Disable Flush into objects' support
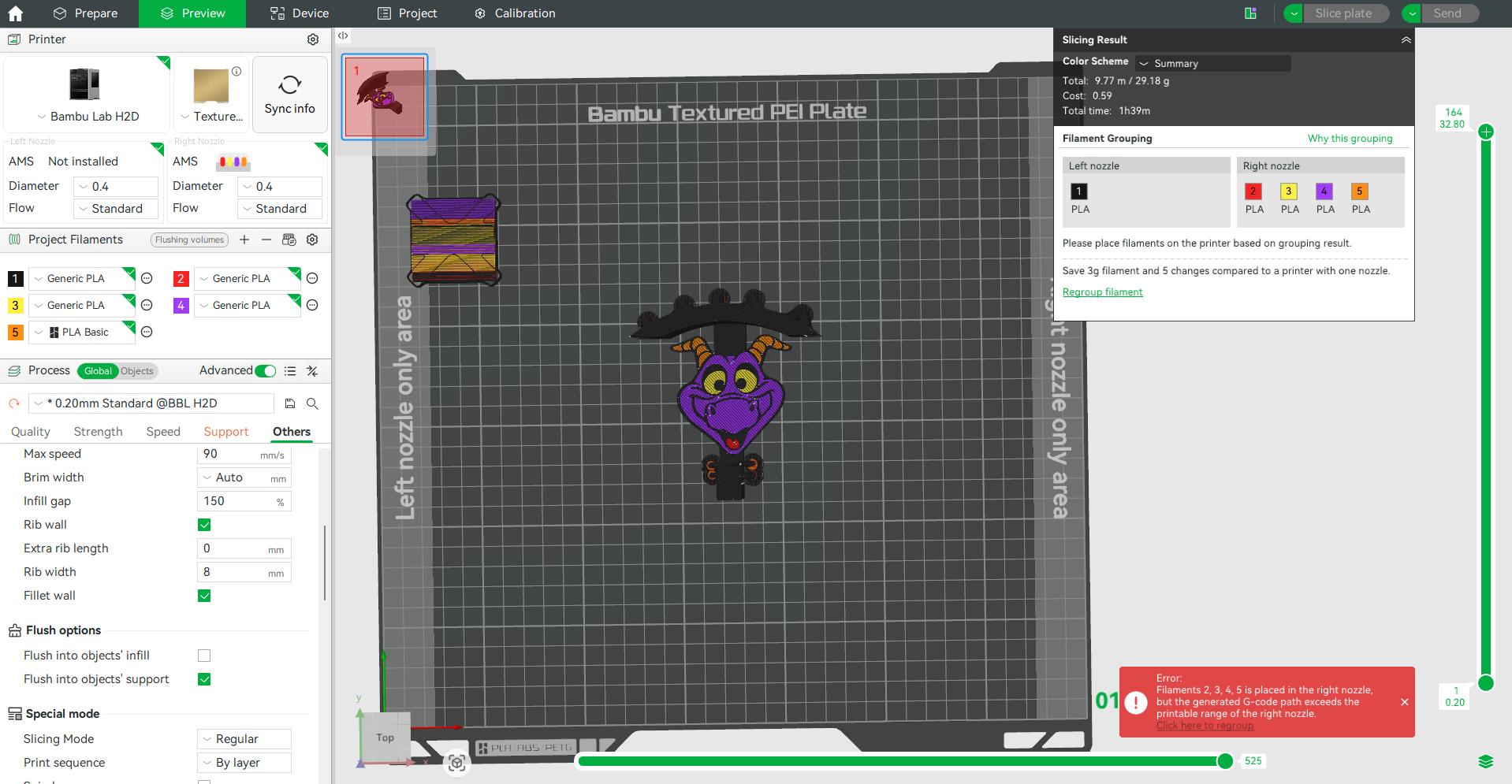 pyautogui.click(x=204, y=679)
